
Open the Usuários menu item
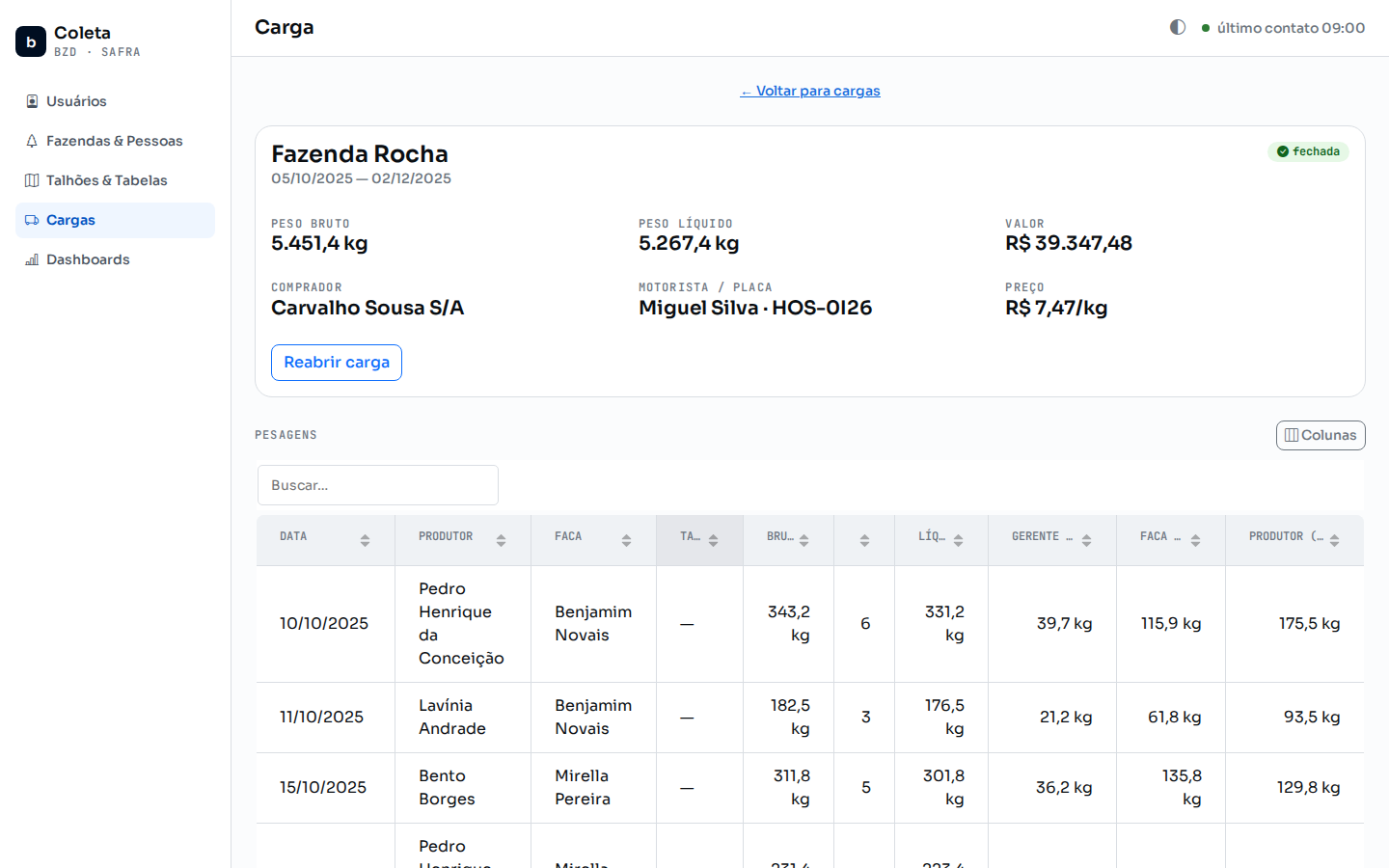[115, 101]
